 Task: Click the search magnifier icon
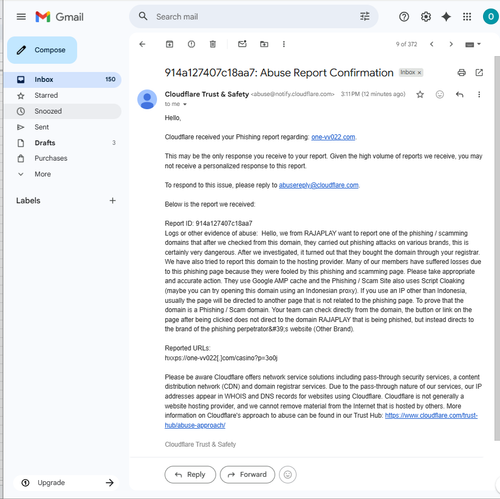tap(143, 16)
